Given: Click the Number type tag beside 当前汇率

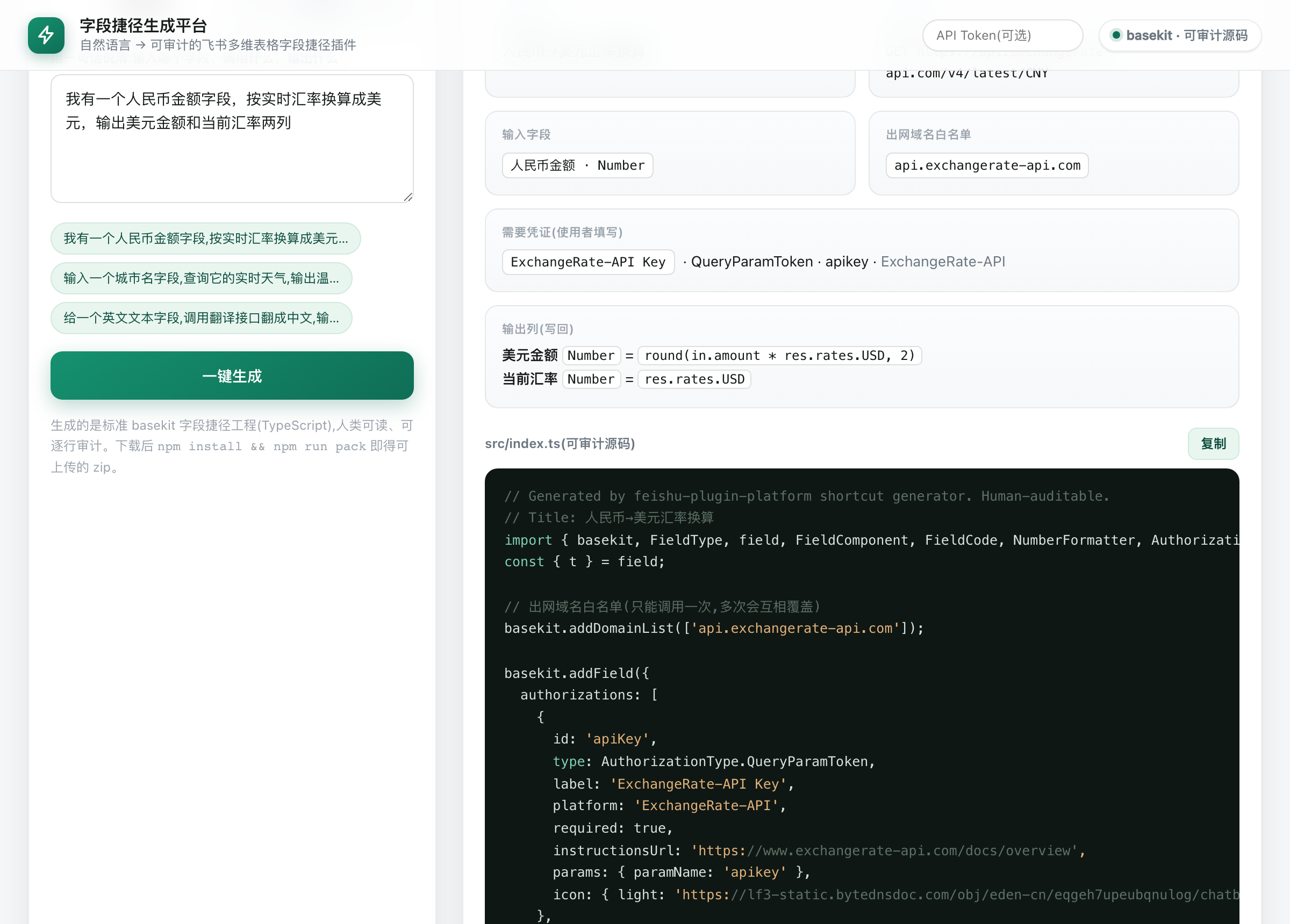Looking at the screenshot, I should click(x=591, y=379).
